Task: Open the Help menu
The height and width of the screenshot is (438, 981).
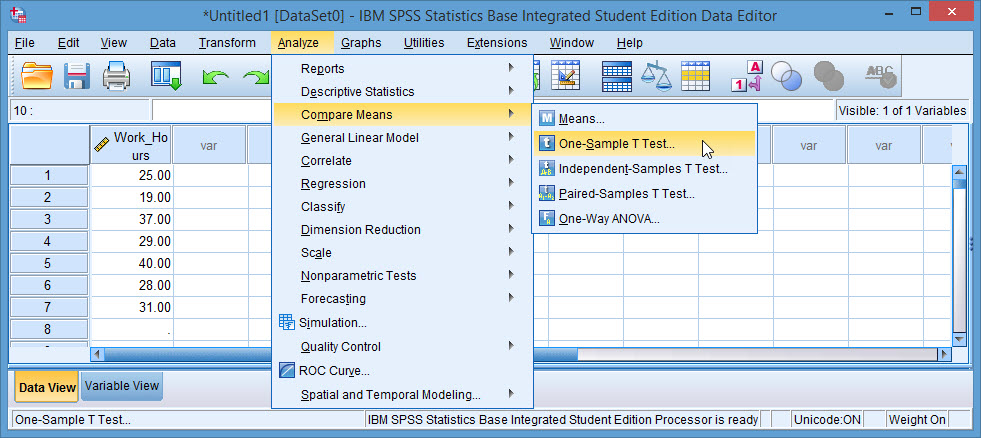Action: (x=629, y=43)
